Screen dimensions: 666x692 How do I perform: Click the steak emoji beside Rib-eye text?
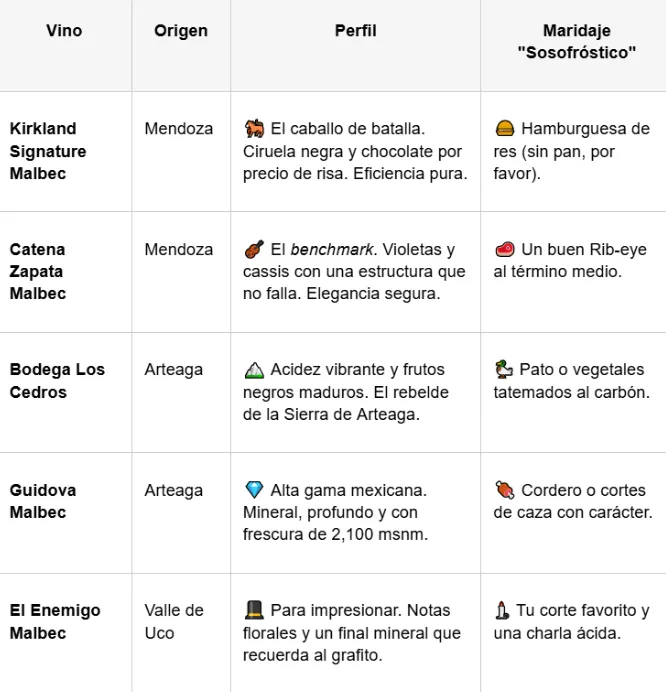[x=504, y=249]
